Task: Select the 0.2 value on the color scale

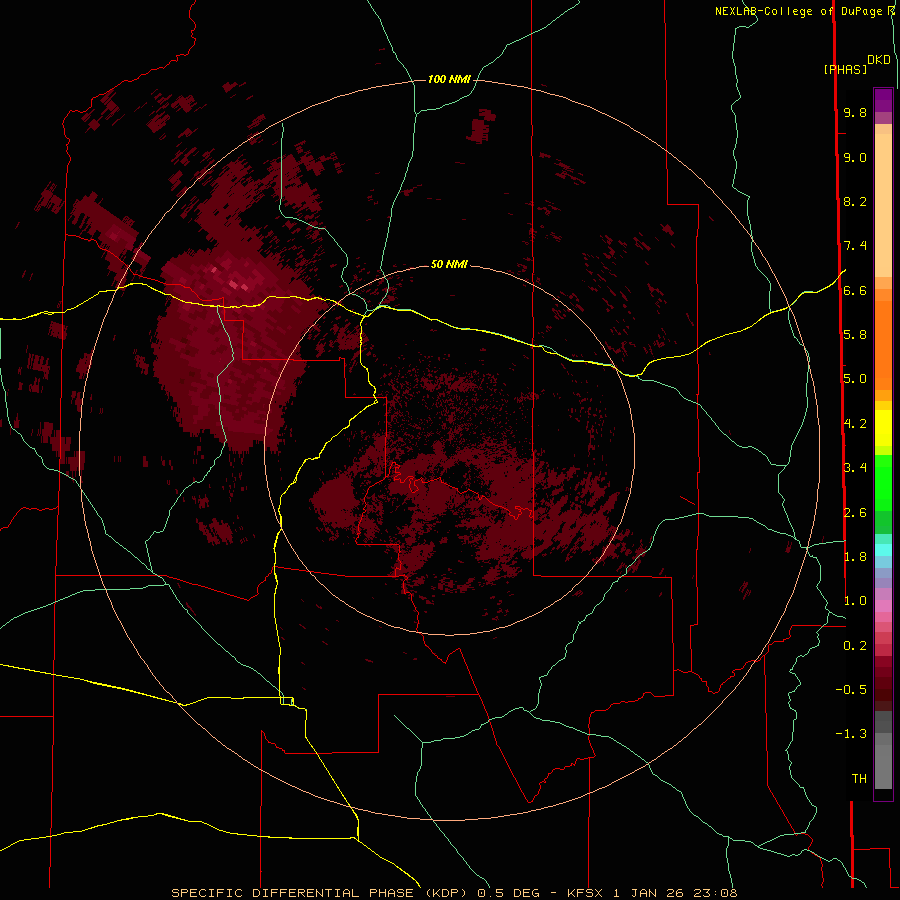Action: (x=855, y=646)
